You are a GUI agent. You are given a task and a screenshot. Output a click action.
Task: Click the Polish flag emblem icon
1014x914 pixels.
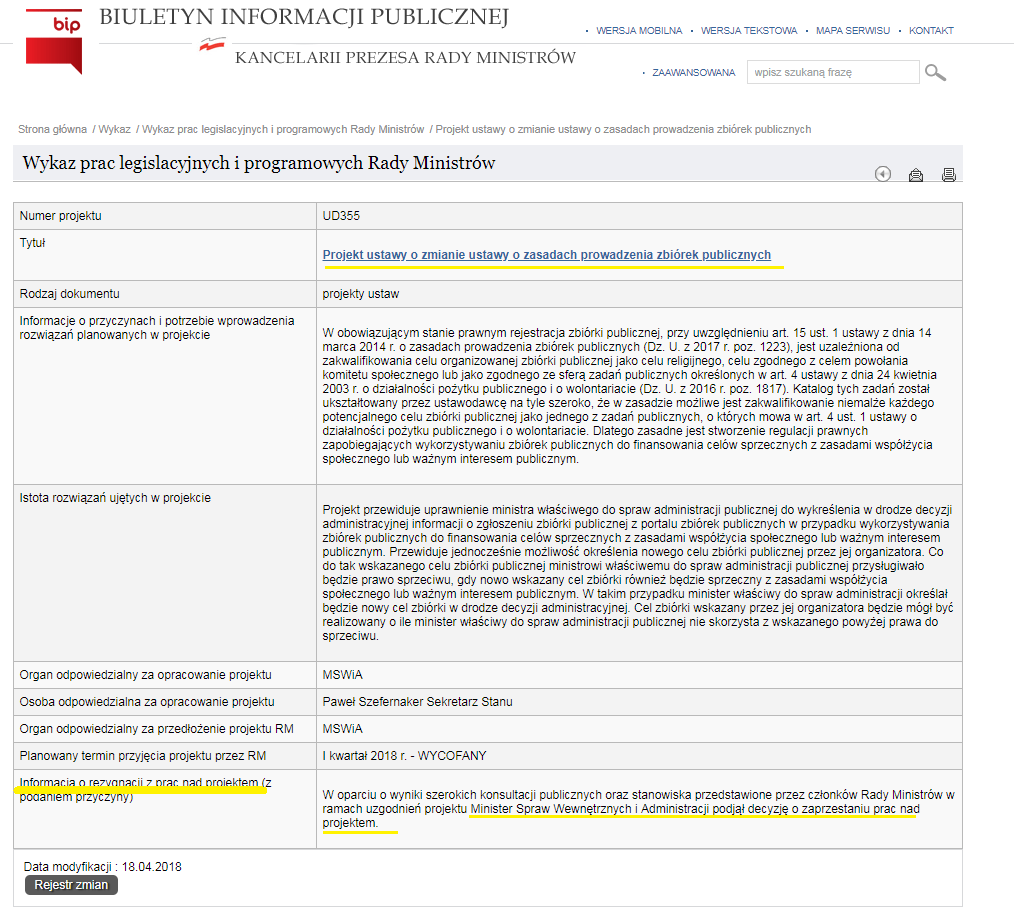(x=212, y=45)
